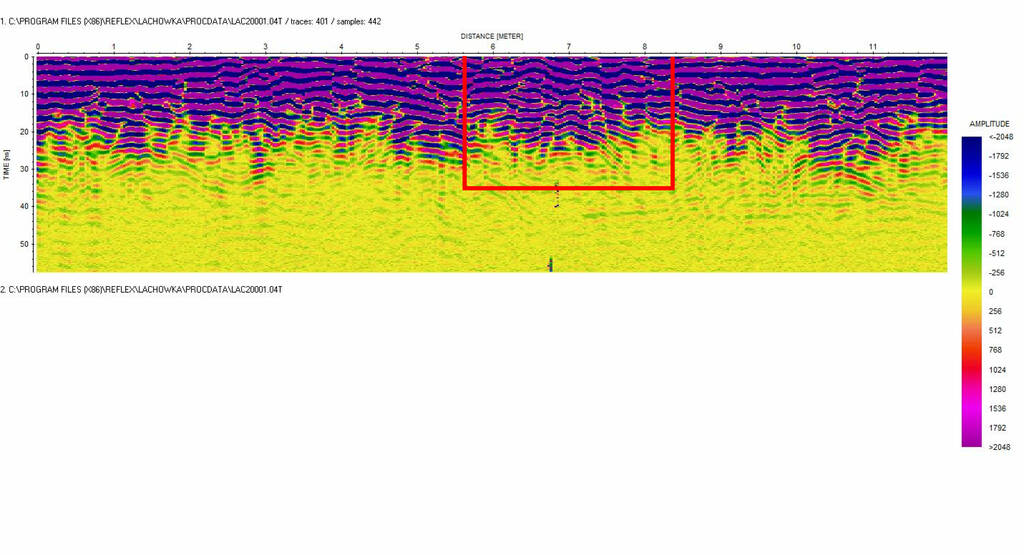Click the yellow zero region of color bar
Viewport: 1024px width, 555px height.
click(971, 292)
